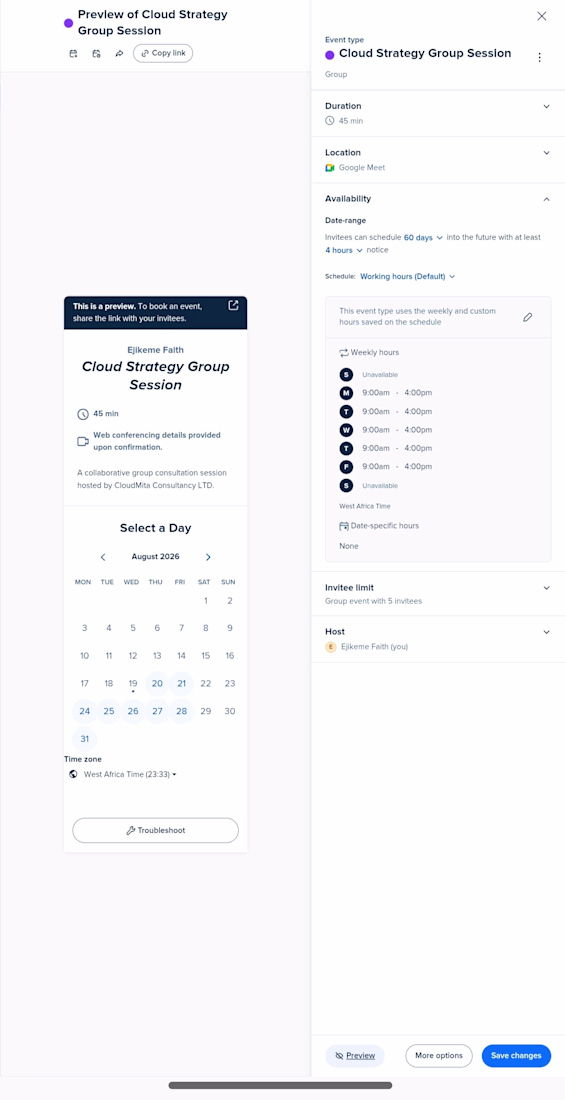565x1100 pixels.
Task: Expand the Invitee limit section
Action: click(547, 588)
